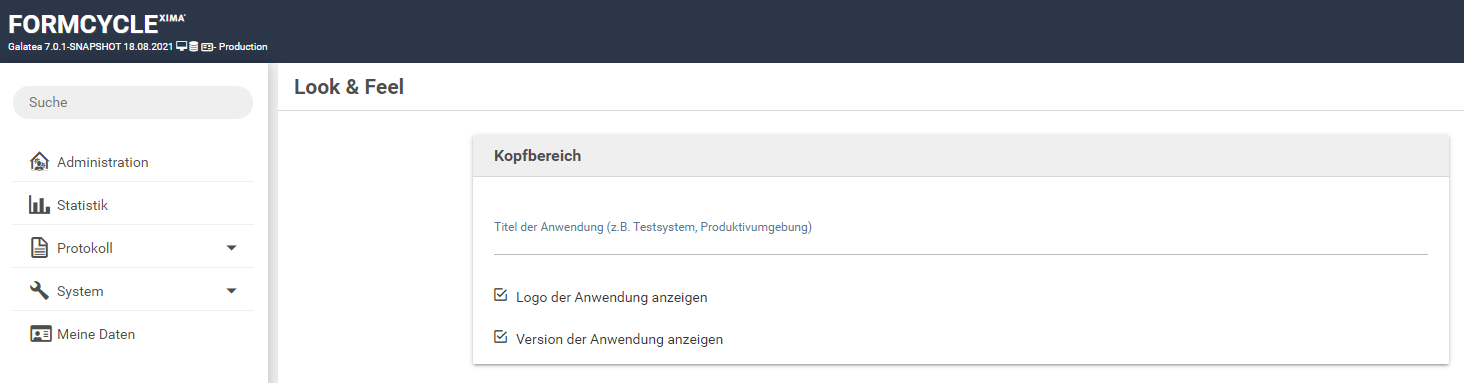The image size is (1464, 383).
Task: Expand the Protokoll menu arrow
Action: (x=231, y=248)
